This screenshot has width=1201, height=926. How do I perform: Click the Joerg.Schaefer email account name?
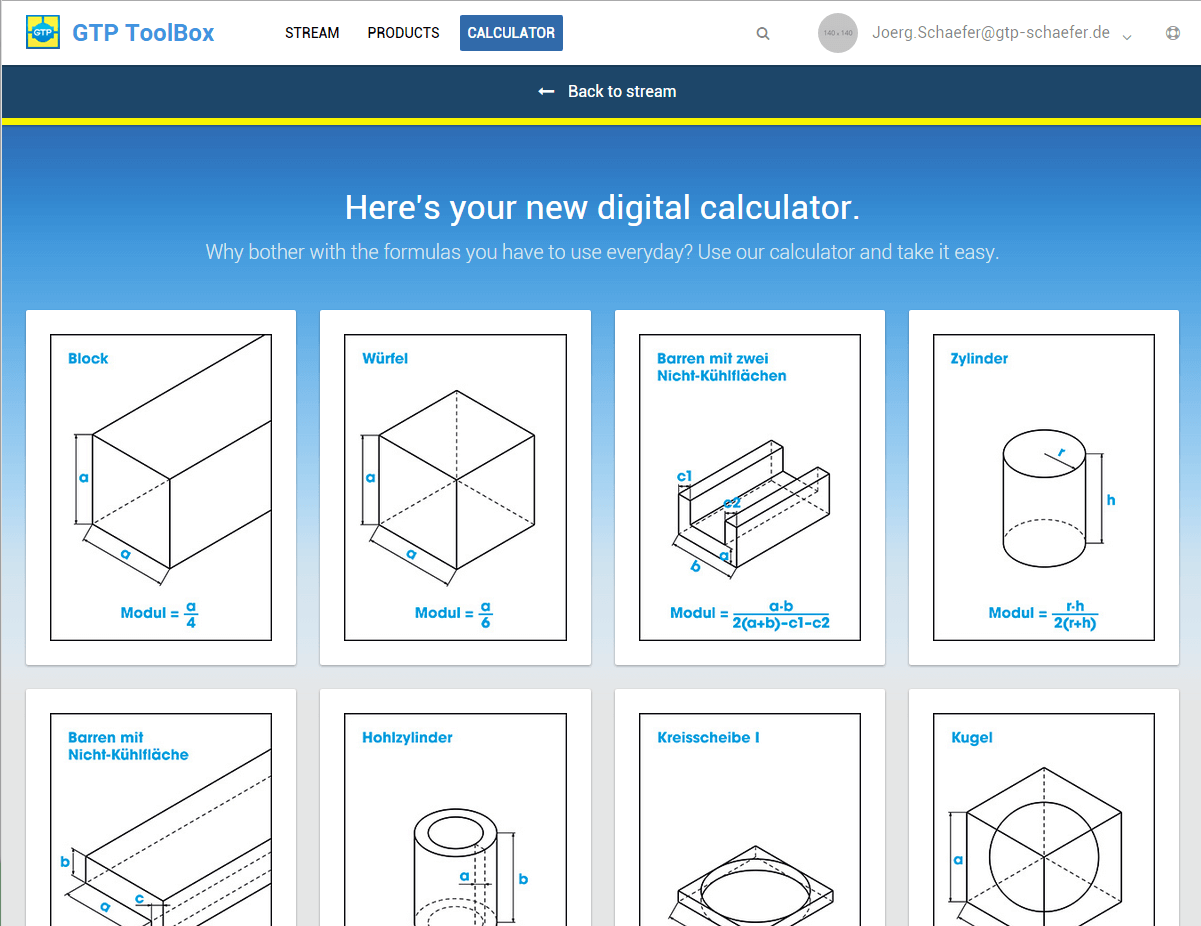pyautogui.click(x=990, y=32)
